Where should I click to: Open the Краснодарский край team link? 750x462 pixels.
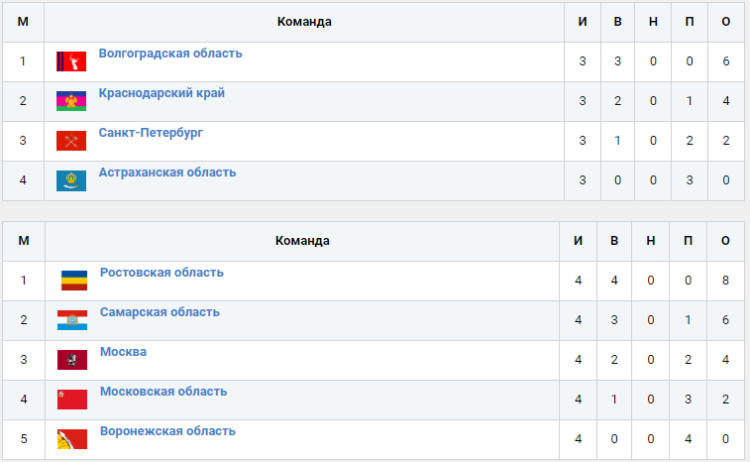[161, 94]
